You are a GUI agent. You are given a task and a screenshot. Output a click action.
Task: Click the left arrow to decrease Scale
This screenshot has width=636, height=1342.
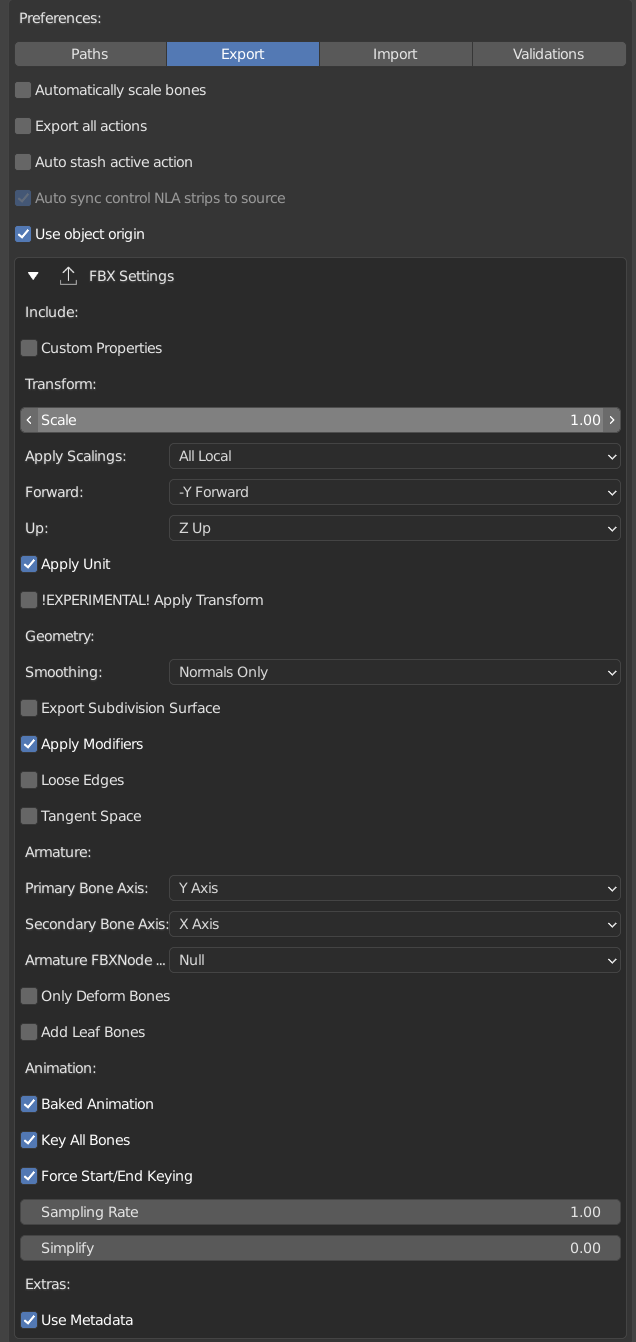pyautogui.click(x=28, y=420)
